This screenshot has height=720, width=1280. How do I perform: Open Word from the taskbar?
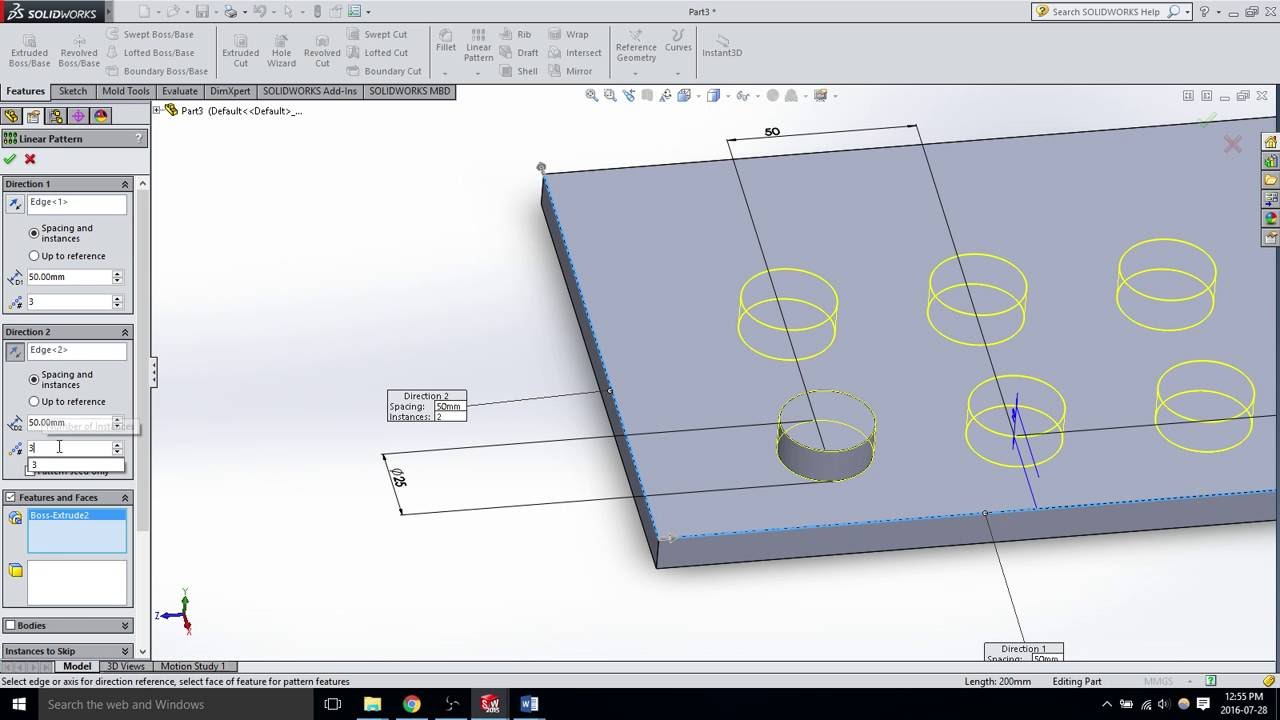click(x=529, y=704)
